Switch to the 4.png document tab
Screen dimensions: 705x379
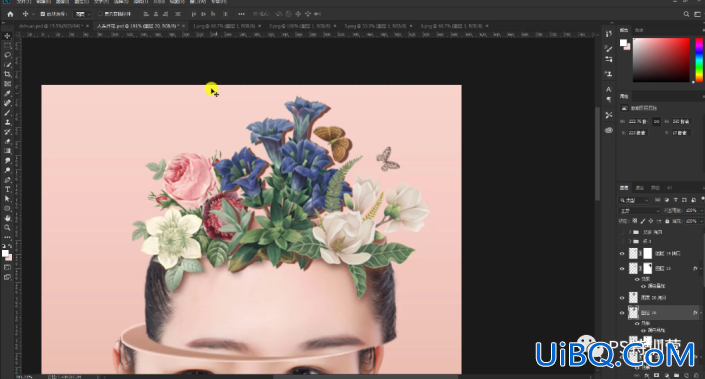coord(451,26)
